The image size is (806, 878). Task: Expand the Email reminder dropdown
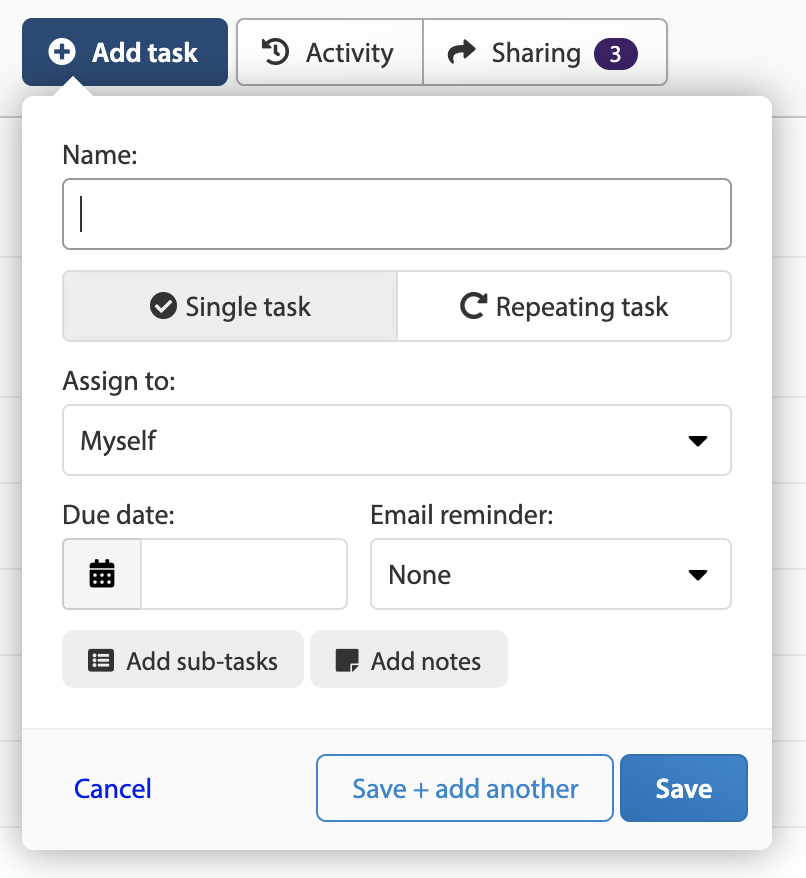[551, 574]
